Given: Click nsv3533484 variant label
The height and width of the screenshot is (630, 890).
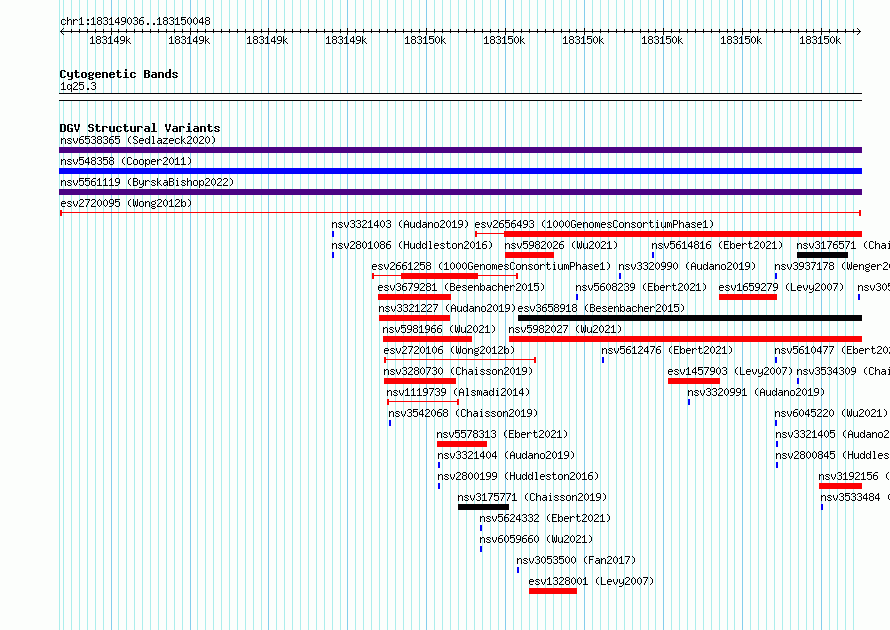Looking at the screenshot, I should (855, 497).
